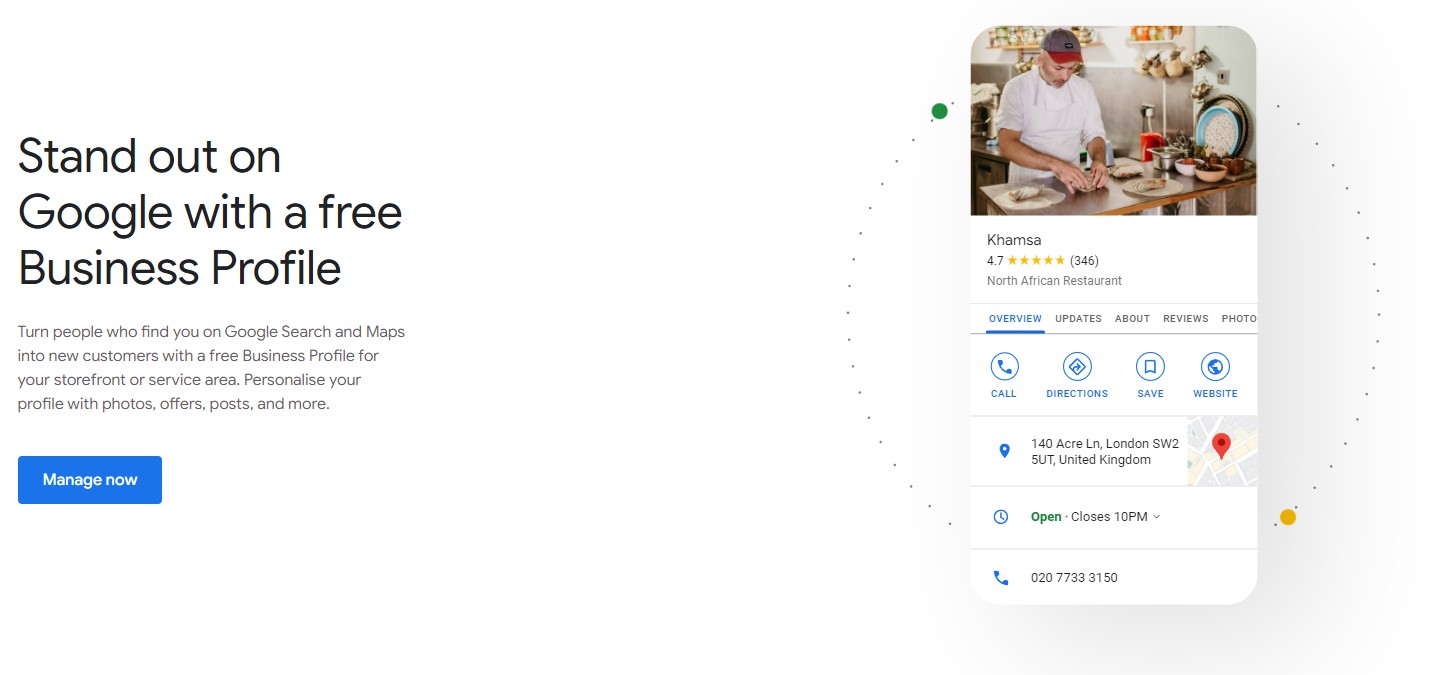The width and height of the screenshot is (1439, 675).
Task: Tap the Call phone icon
Action: 1004,367
